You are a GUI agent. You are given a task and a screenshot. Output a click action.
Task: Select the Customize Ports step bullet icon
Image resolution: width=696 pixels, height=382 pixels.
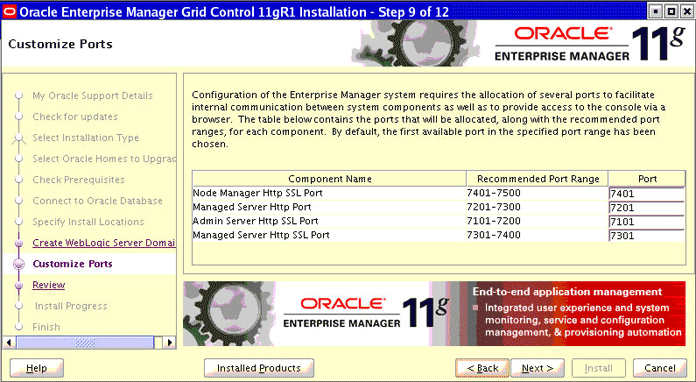(x=19, y=264)
